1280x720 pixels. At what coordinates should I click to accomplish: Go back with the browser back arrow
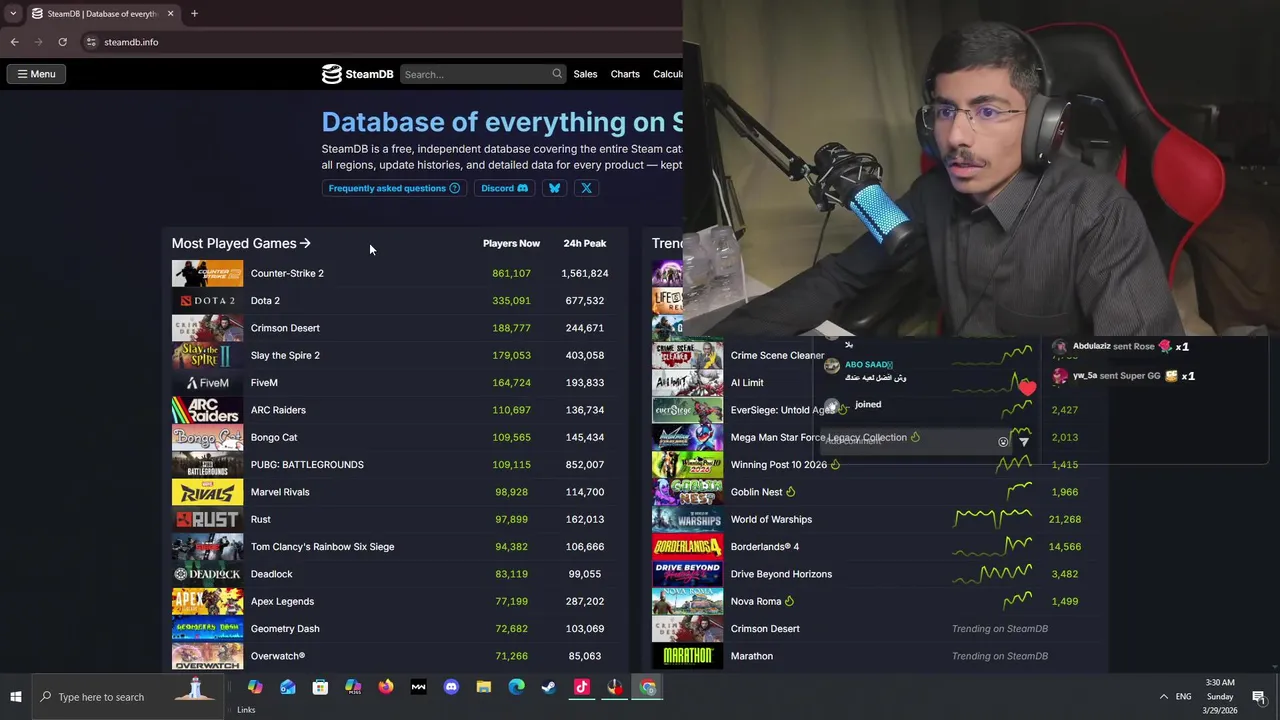[14, 42]
